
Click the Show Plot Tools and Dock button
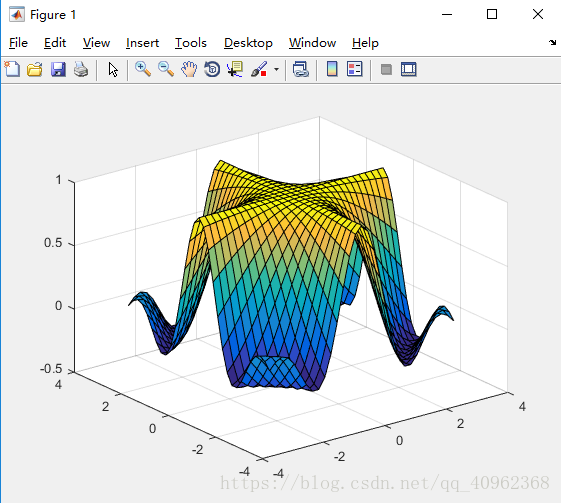[409, 69]
